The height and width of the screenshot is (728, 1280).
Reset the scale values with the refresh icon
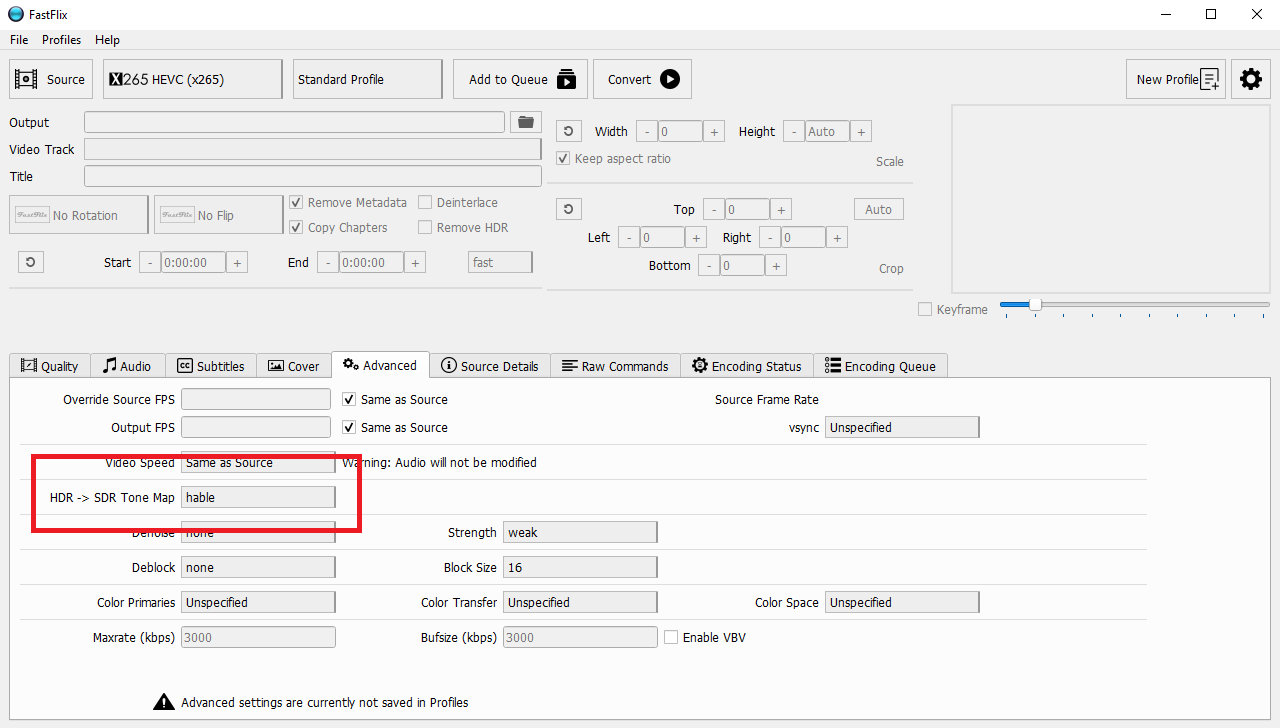coord(568,131)
